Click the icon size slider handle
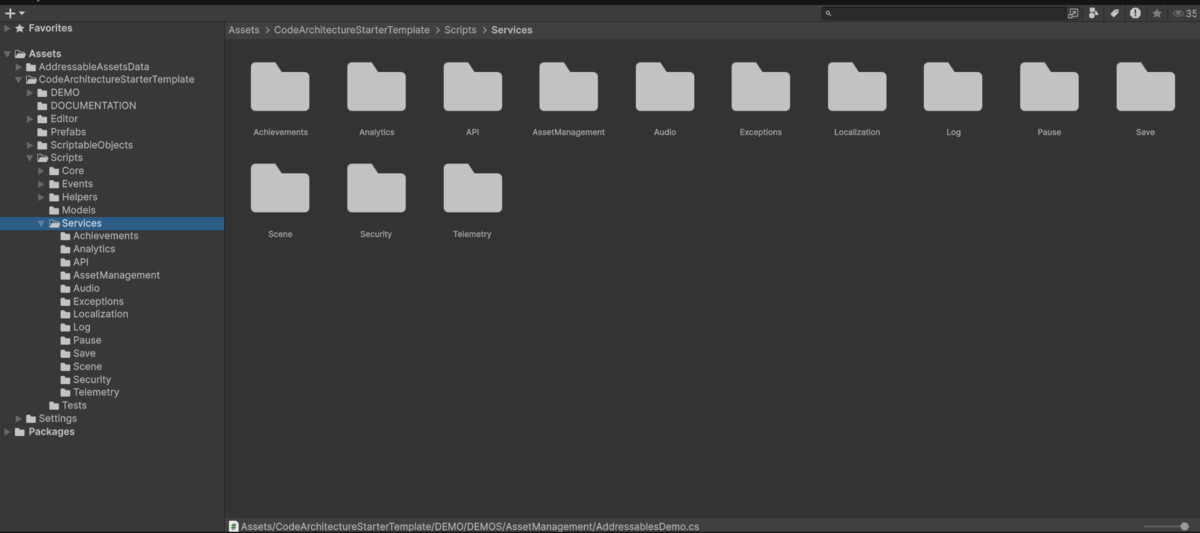The width and height of the screenshot is (1200, 533). 1184,526
